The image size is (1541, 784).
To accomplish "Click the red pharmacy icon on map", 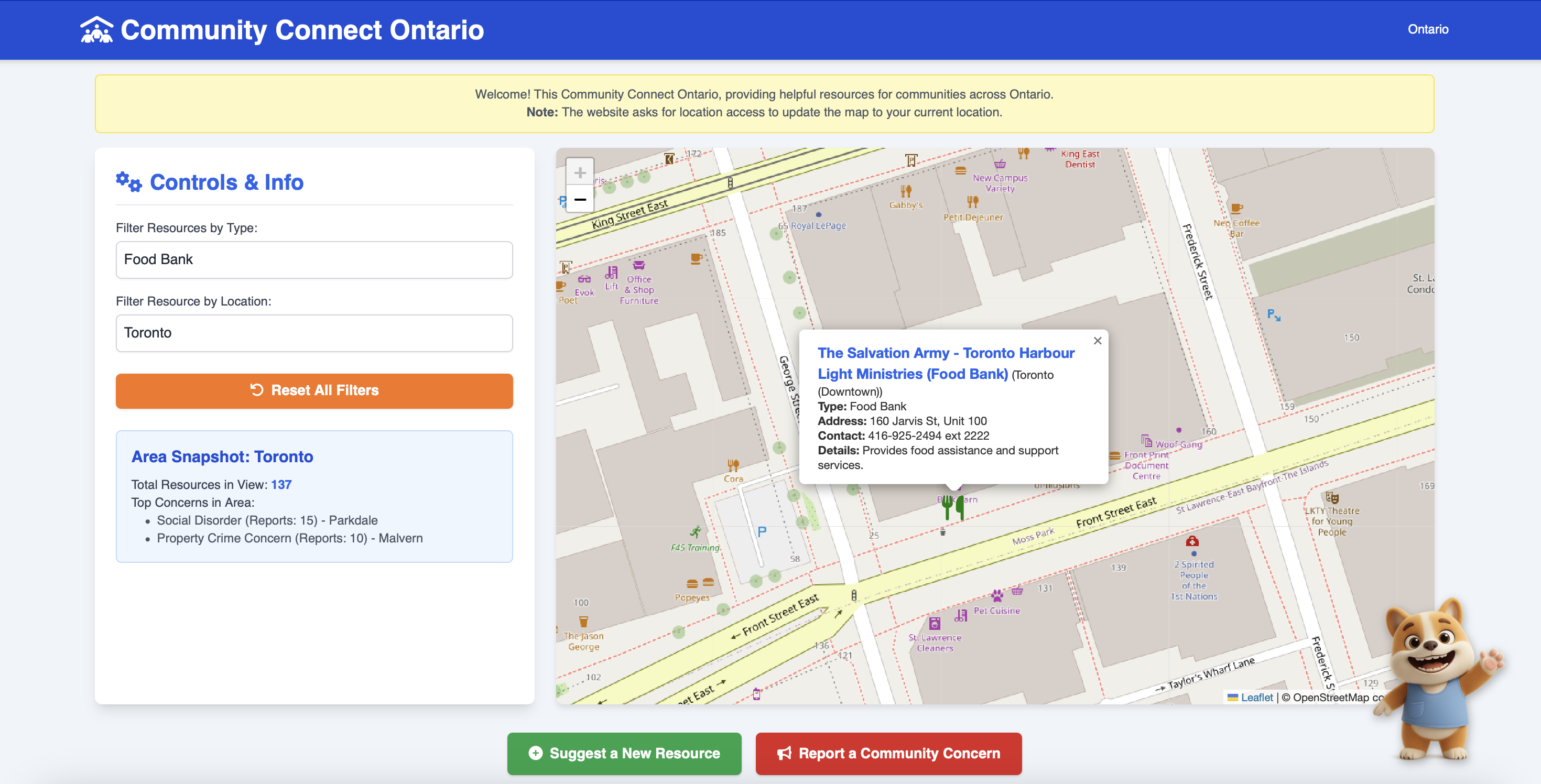I will click(x=1192, y=541).
